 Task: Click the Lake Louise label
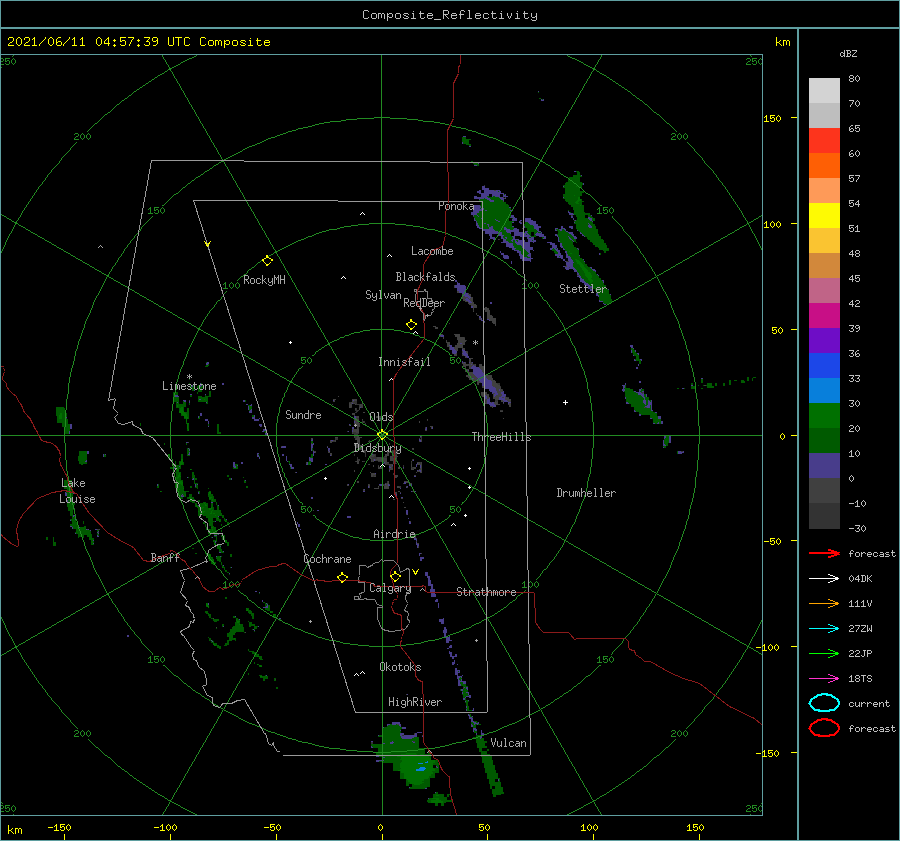[x=77, y=491]
